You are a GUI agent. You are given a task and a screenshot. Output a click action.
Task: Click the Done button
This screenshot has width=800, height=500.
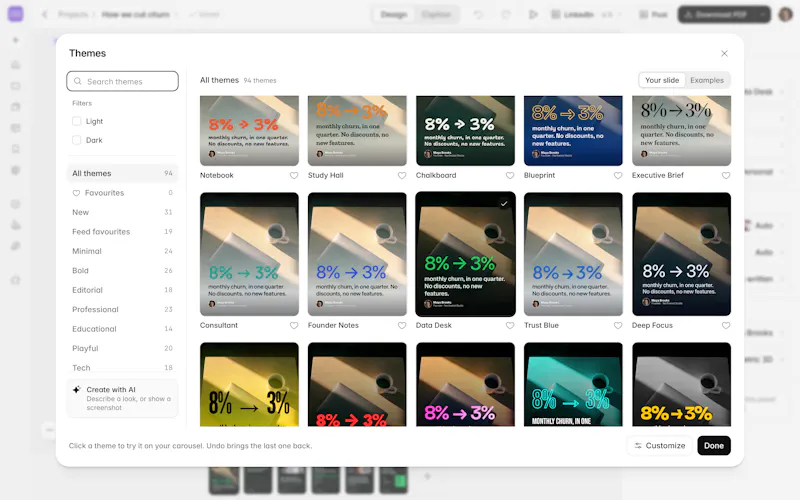click(x=714, y=445)
